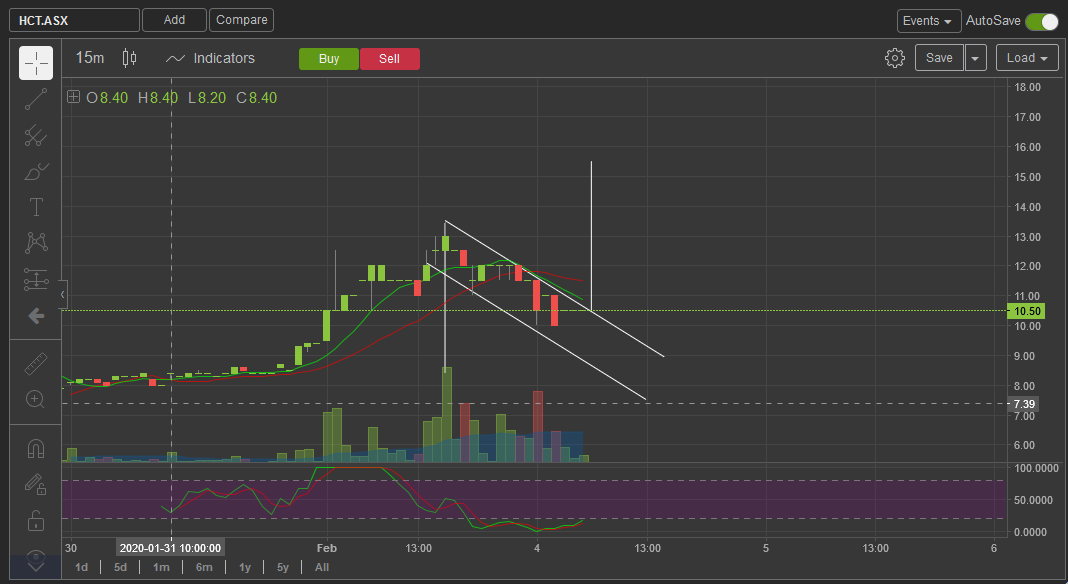Open the Load dropdown
The height and width of the screenshot is (584, 1068).
[1027, 58]
